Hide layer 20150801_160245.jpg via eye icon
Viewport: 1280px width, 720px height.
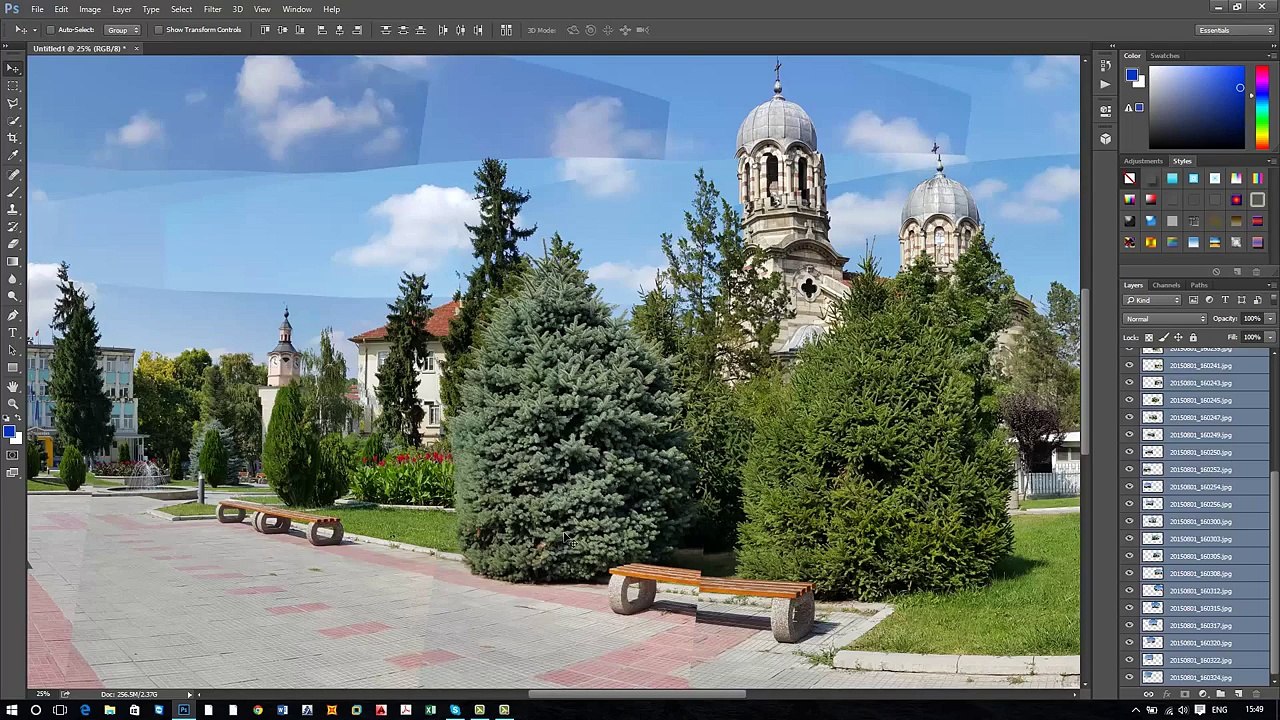tap(1129, 400)
